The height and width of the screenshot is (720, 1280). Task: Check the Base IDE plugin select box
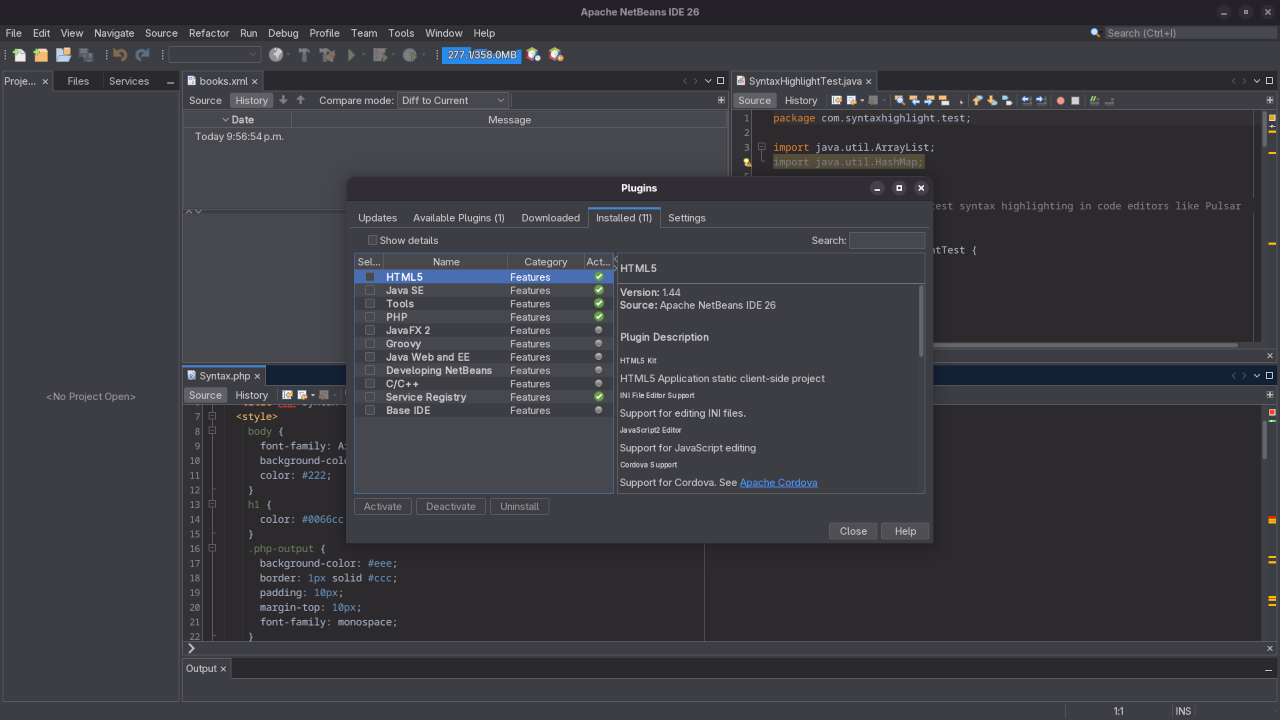(x=370, y=410)
